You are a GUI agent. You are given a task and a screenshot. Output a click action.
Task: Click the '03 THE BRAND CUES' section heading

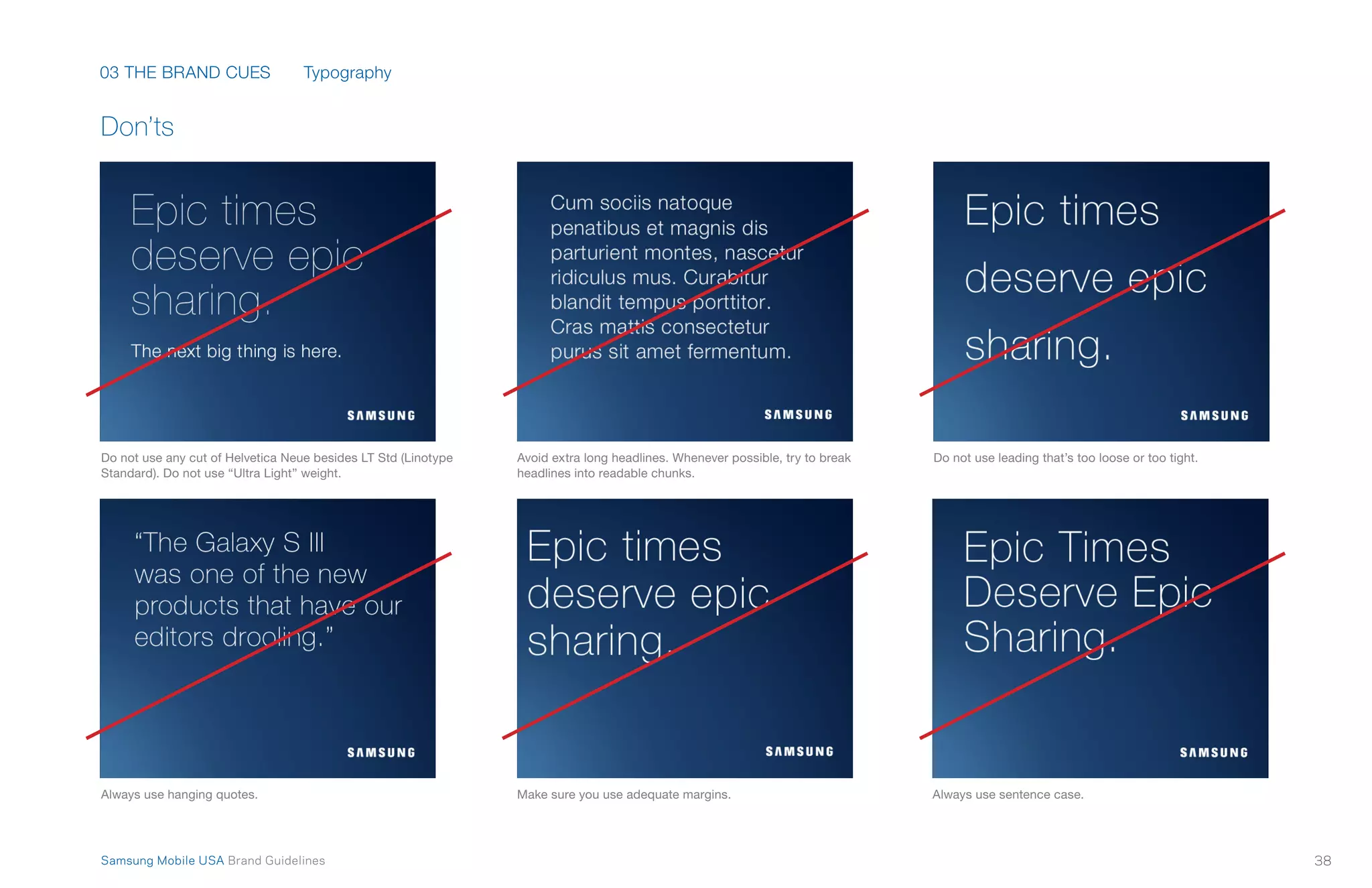pos(185,72)
